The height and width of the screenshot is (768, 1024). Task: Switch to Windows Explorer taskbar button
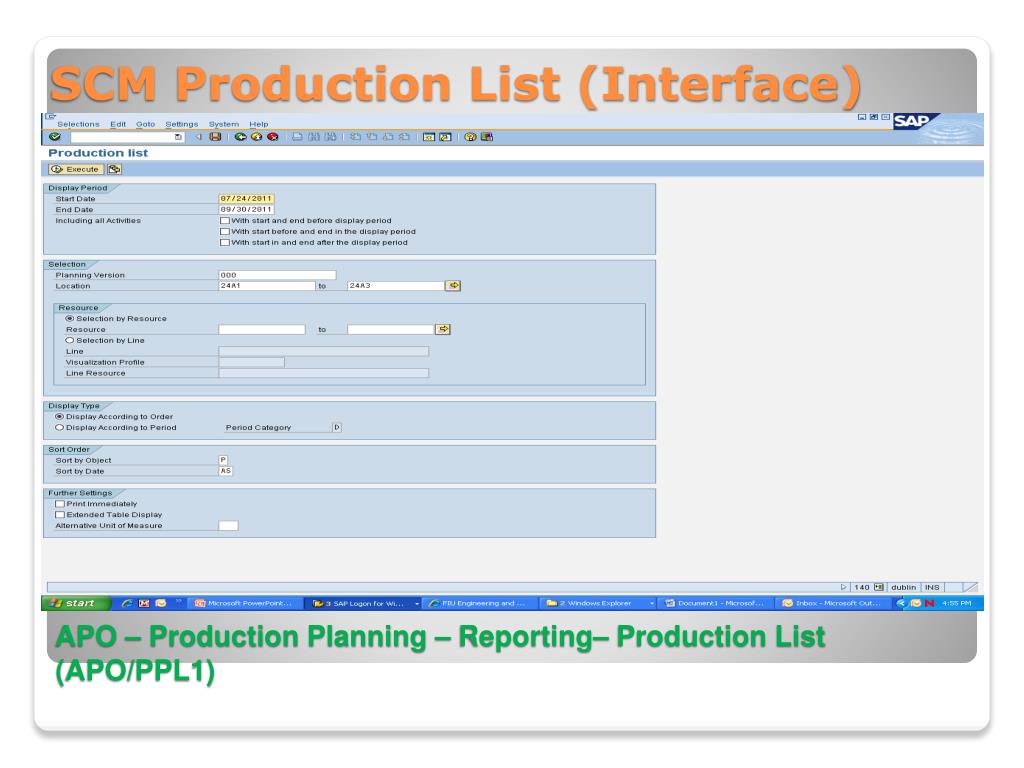(x=598, y=603)
